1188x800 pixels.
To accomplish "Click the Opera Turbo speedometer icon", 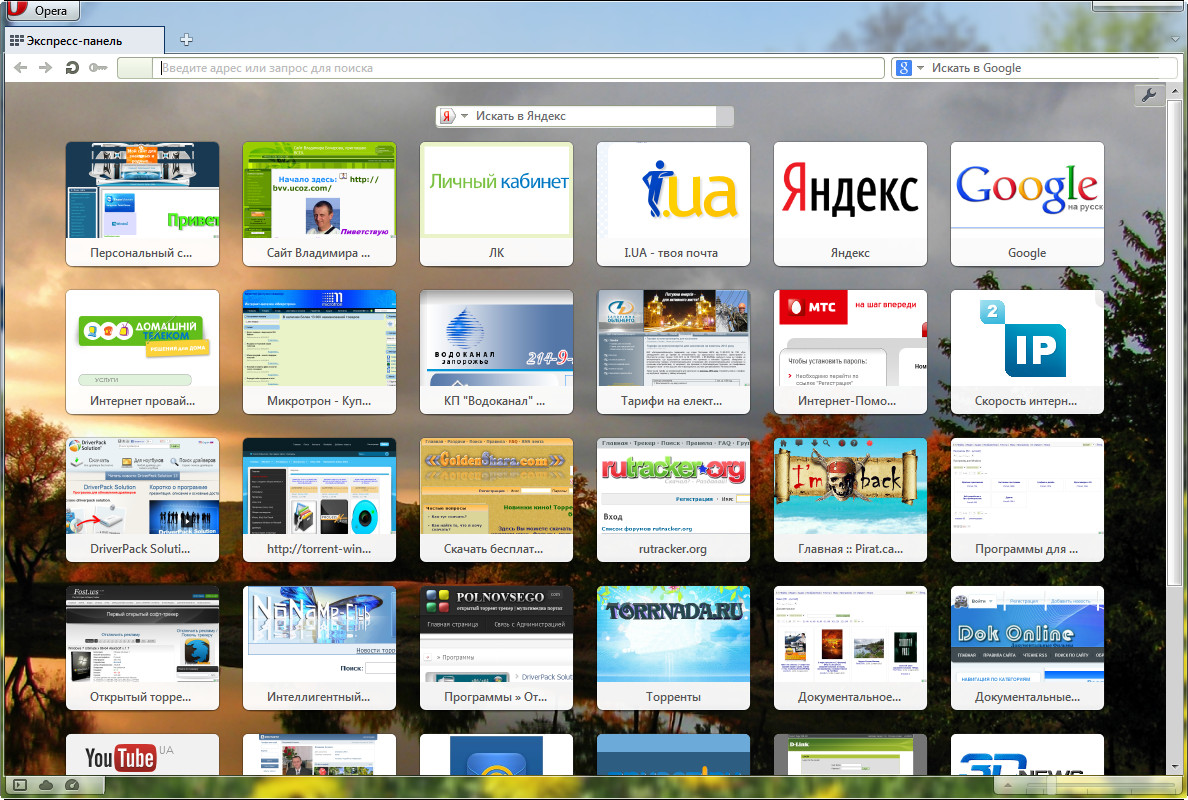I will (71, 786).
